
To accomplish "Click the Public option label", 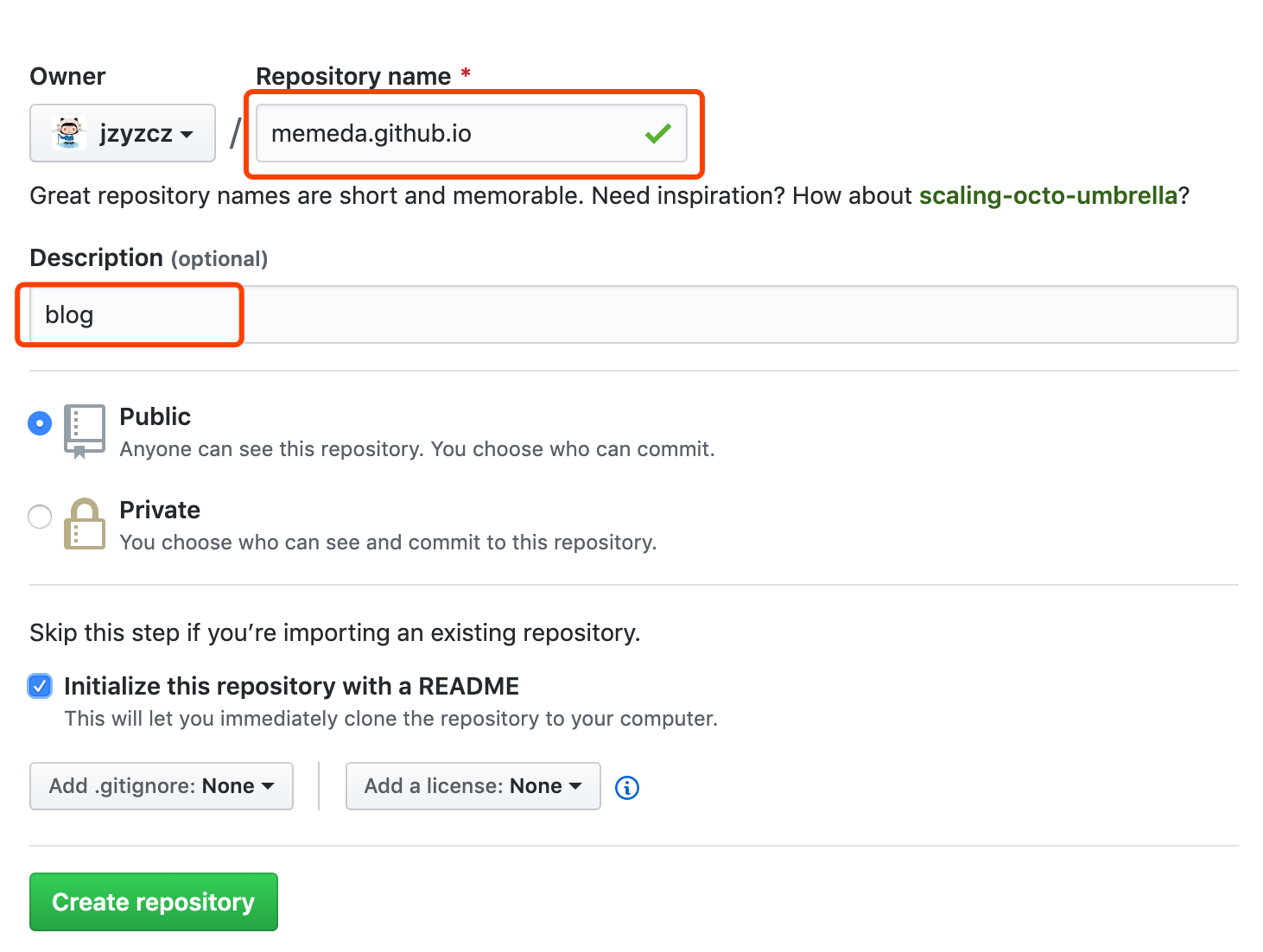I will (x=155, y=416).
